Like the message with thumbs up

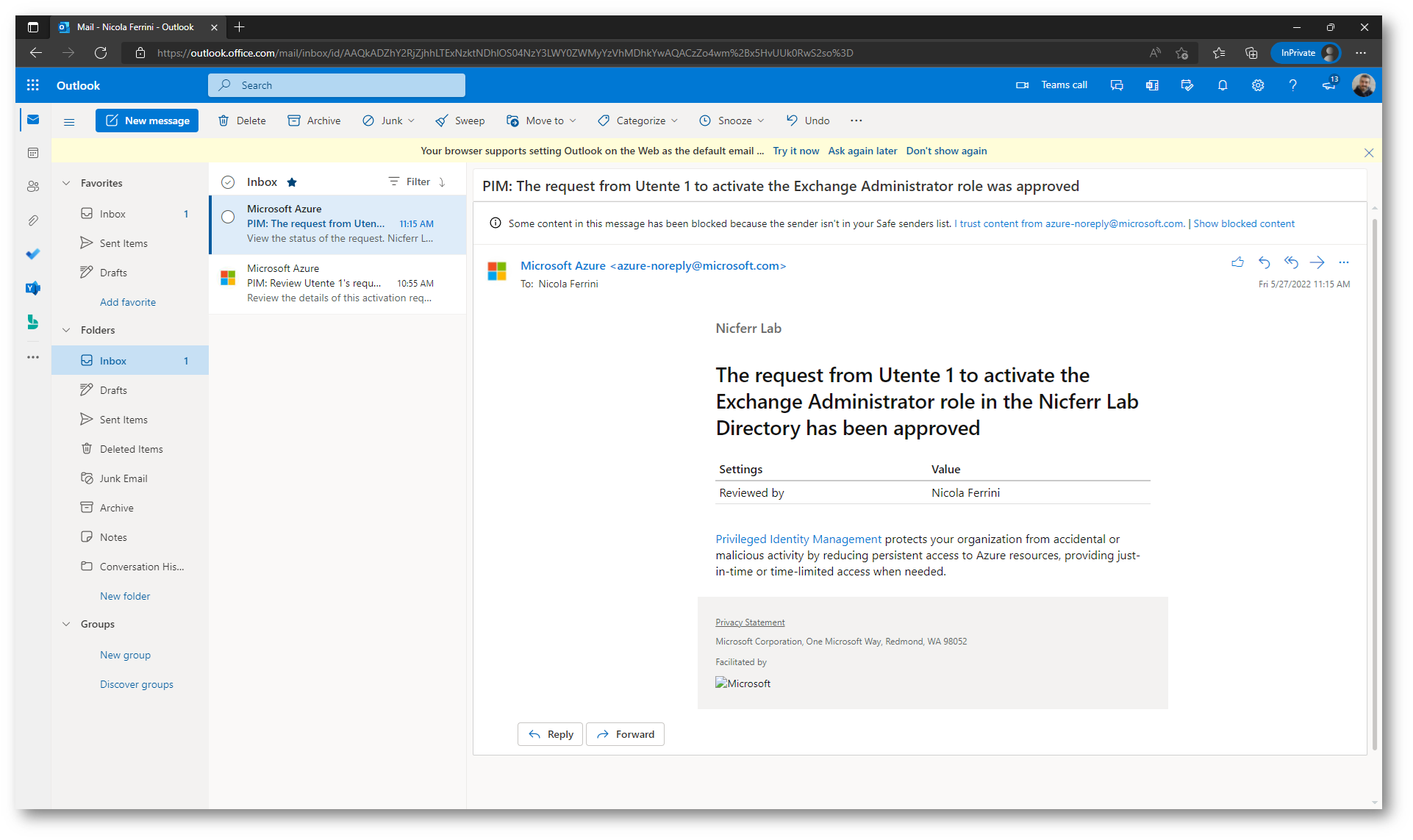(x=1238, y=262)
